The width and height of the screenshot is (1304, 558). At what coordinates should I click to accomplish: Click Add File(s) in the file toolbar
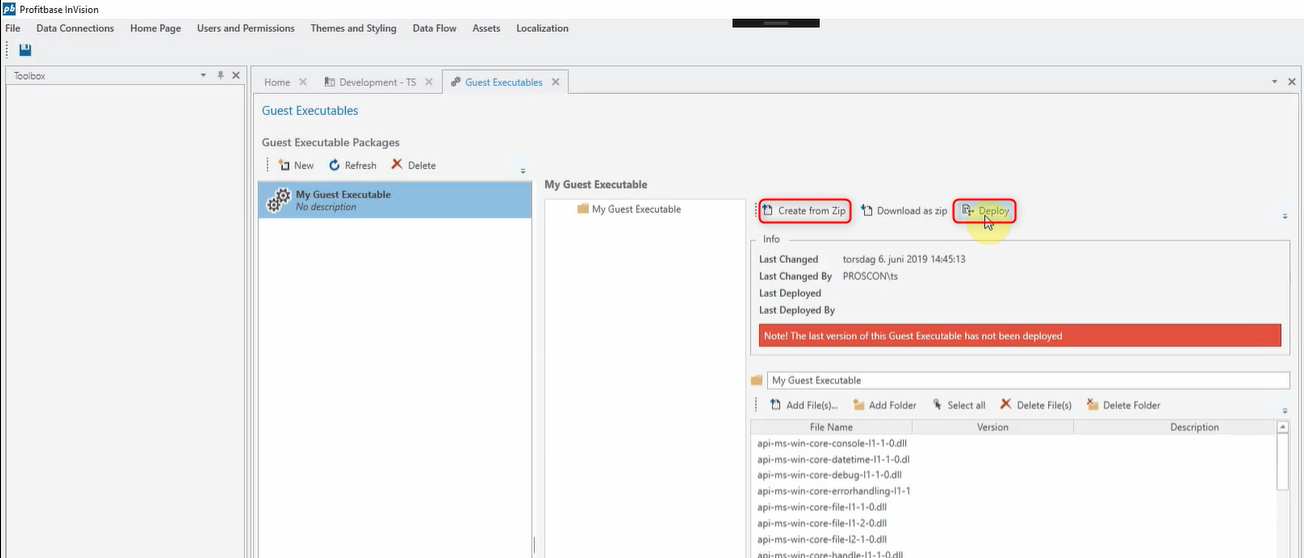[803, 405]
